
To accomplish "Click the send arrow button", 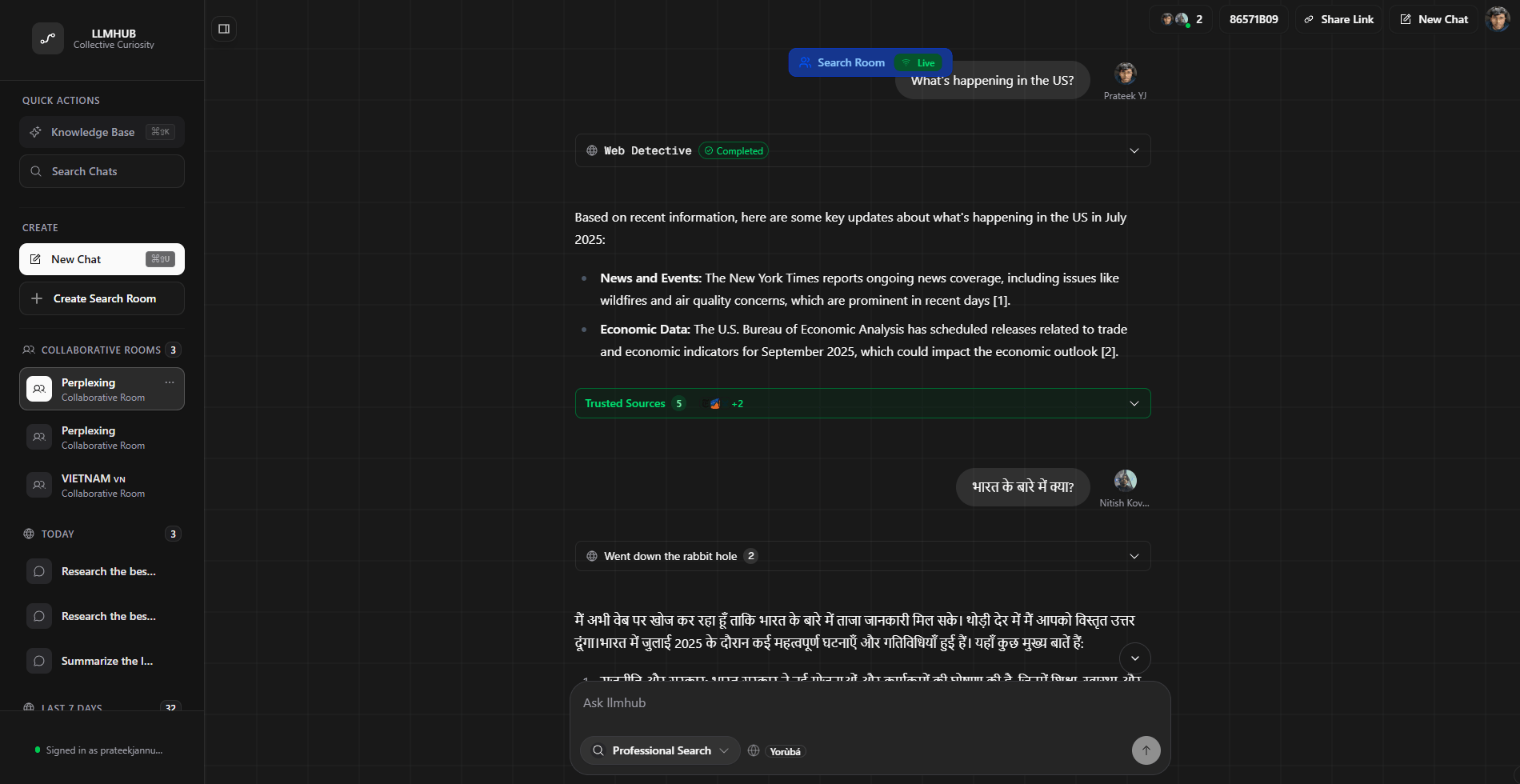I will (1146, 750).
